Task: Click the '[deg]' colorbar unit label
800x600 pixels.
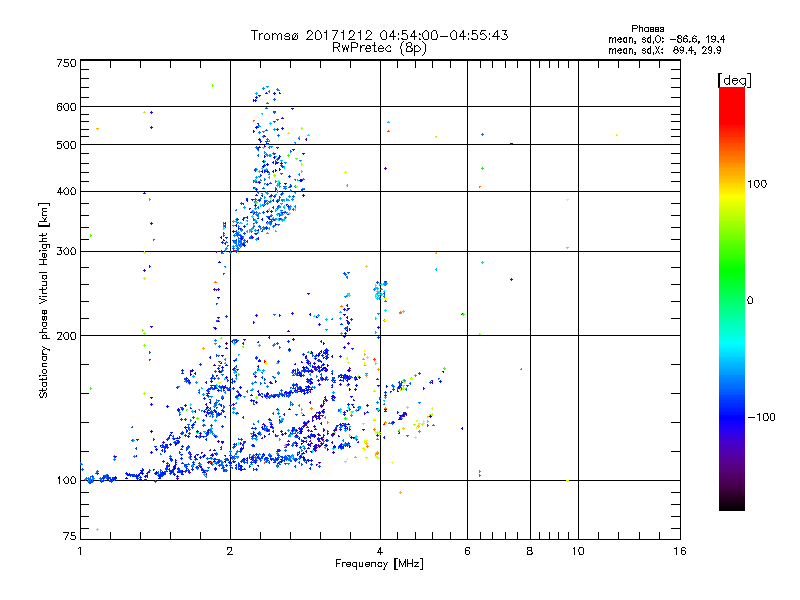Action: [x=734, y=80]
